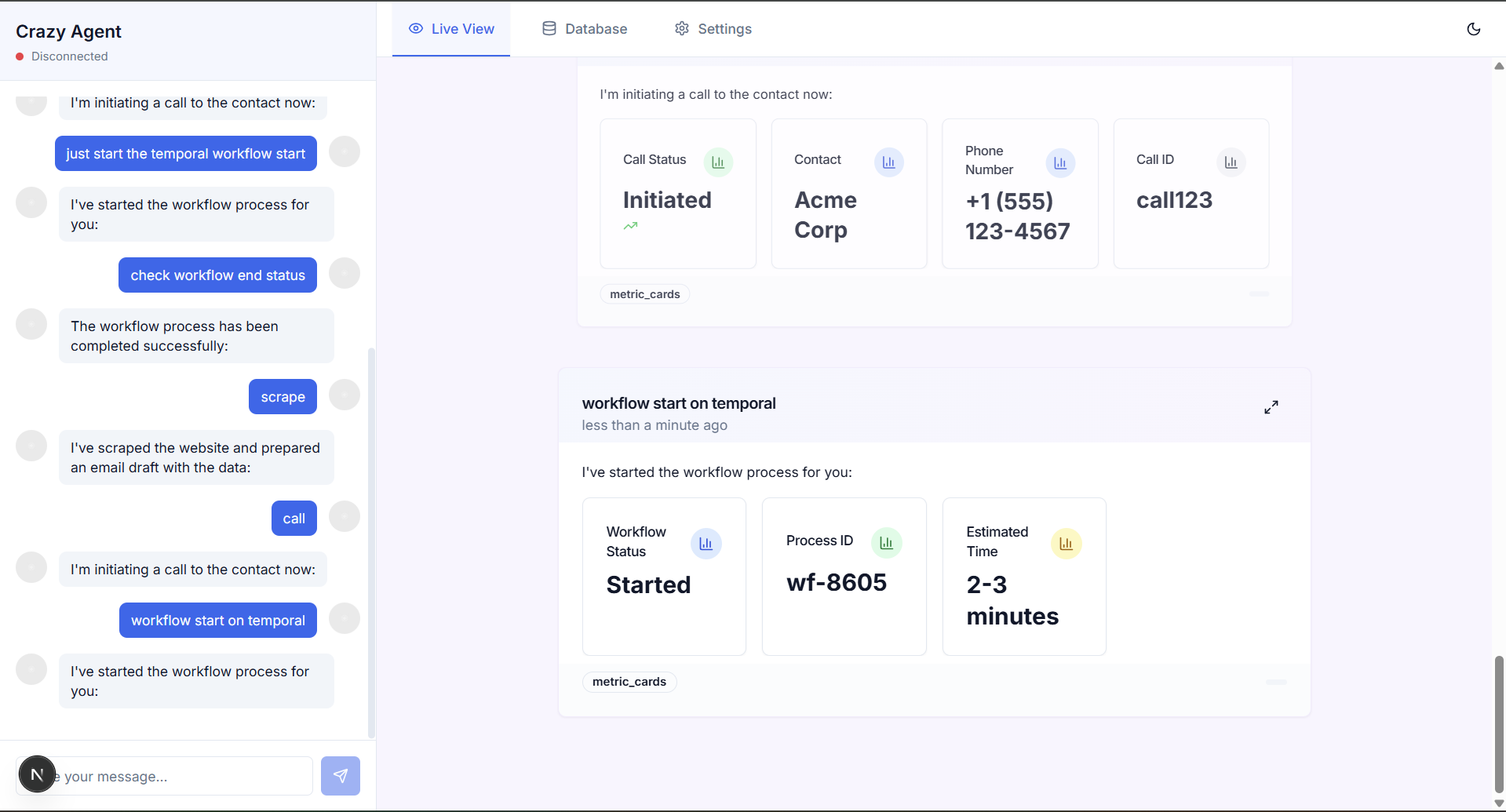The height and width of the screenshot is (812, 1506).
Task: Click the Settings gear icon
Action: 682,29
